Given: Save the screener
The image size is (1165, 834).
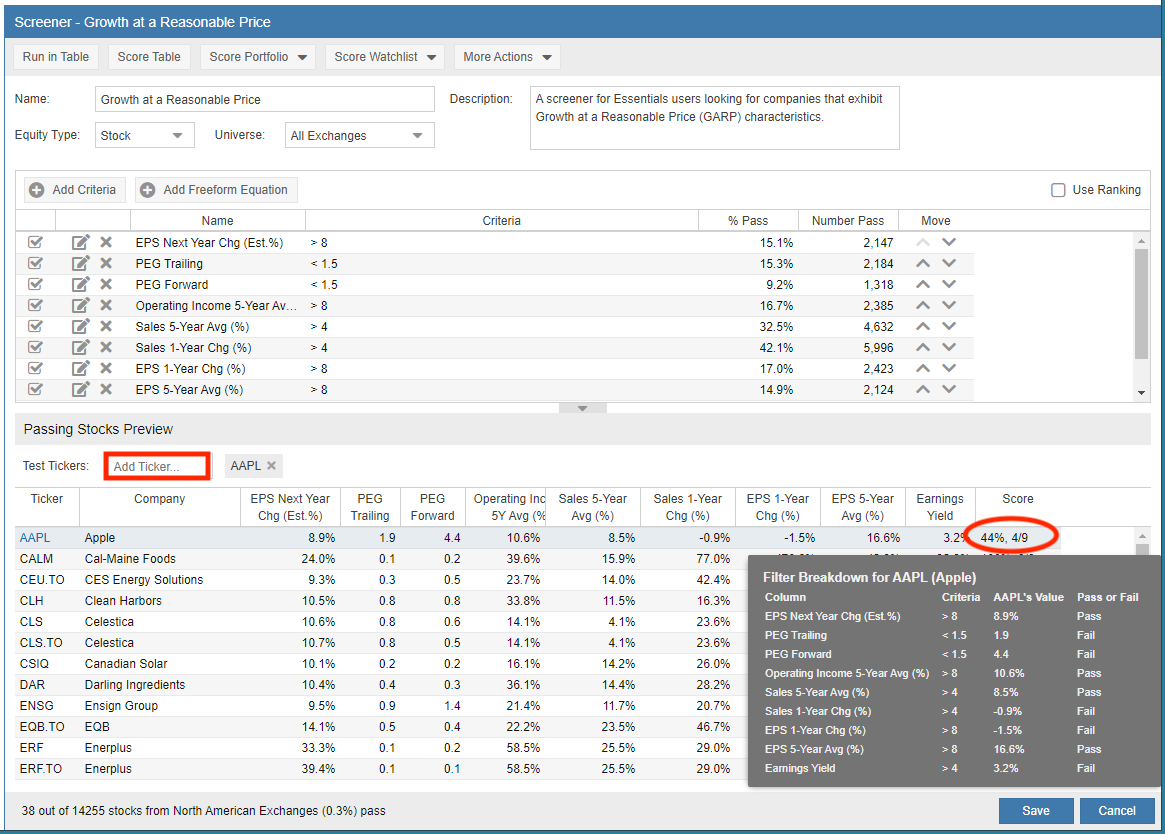Looking at the screenshot, I should tap(1036, 810).
